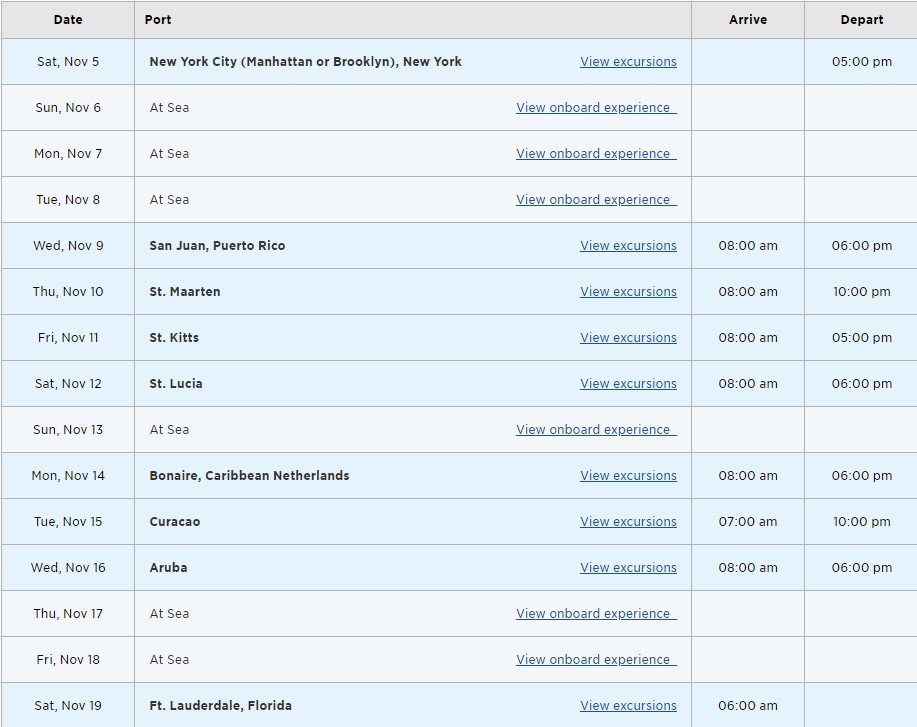917x727 pixels.
Task: Open View excursions for St. Kitts
Action: coord(628,337)
